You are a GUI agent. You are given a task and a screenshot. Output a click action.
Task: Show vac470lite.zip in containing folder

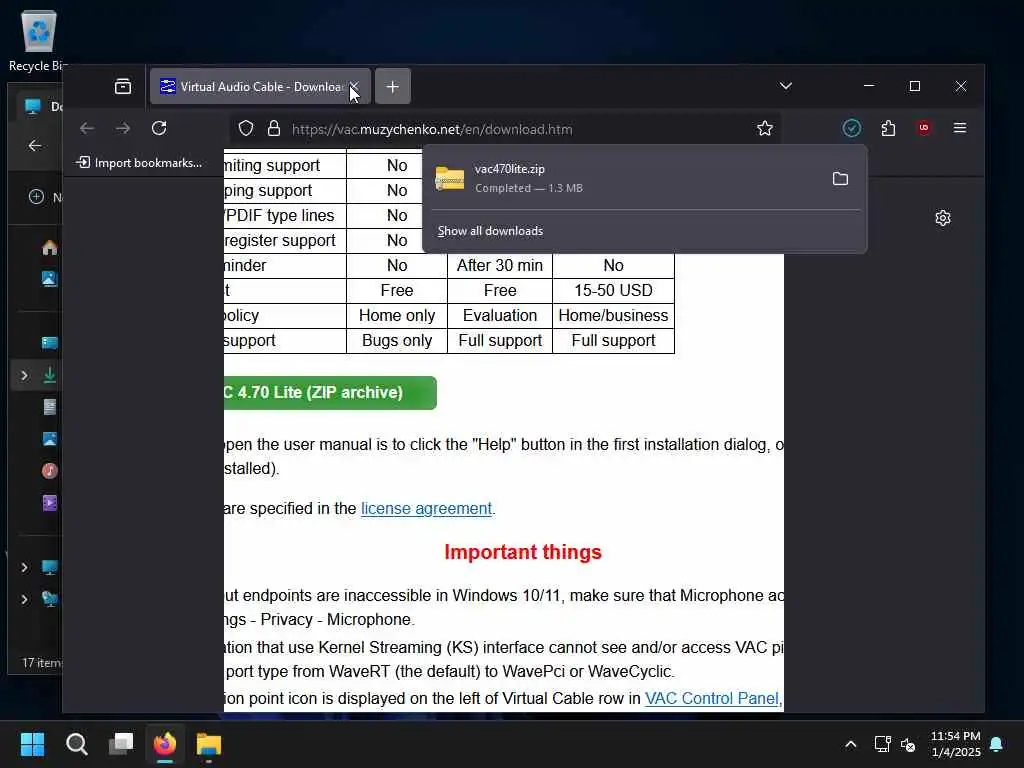pyautogui.click(x=840, y=178)
